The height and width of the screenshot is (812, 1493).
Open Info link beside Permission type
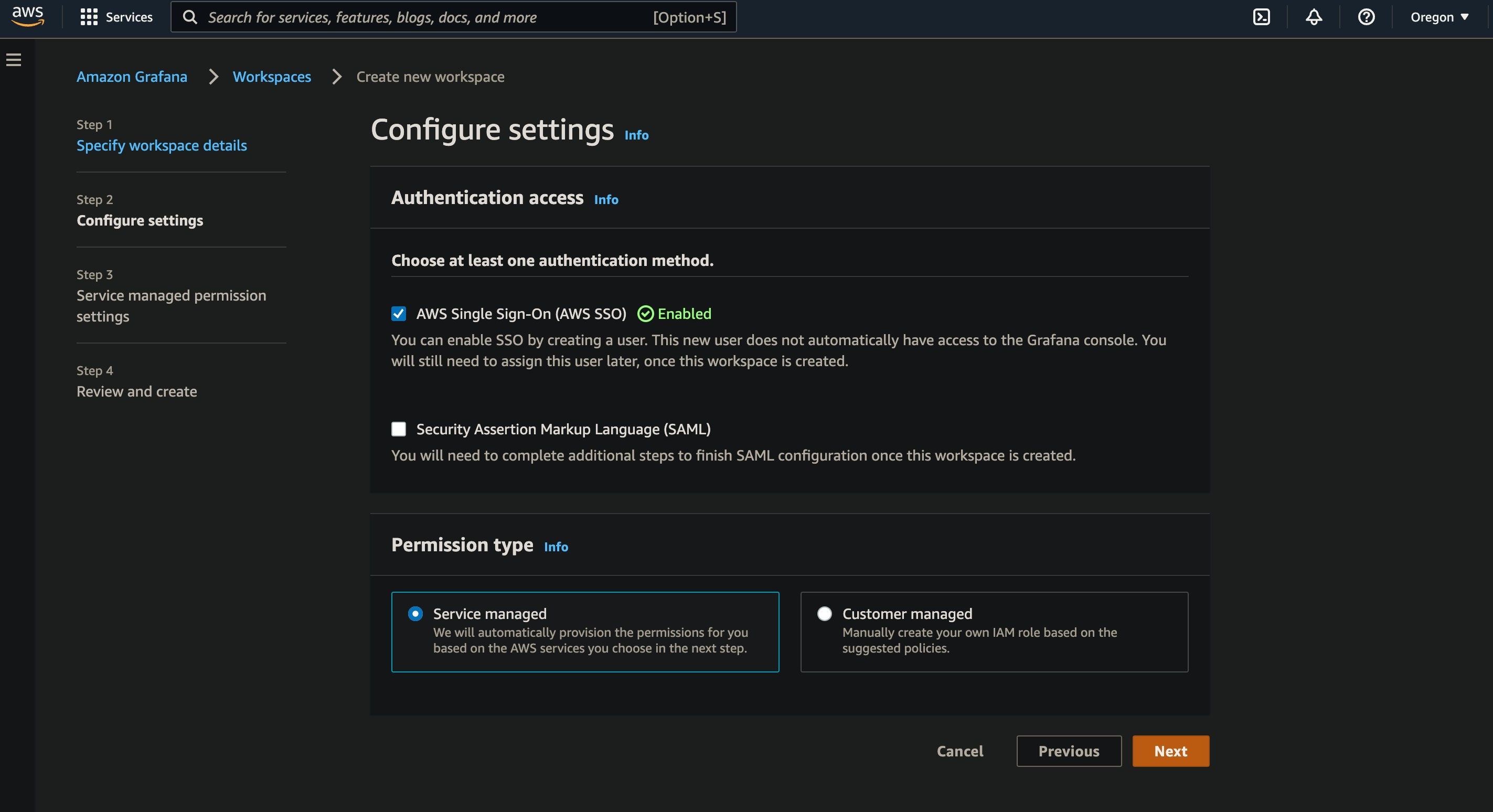tap(556, 547)
